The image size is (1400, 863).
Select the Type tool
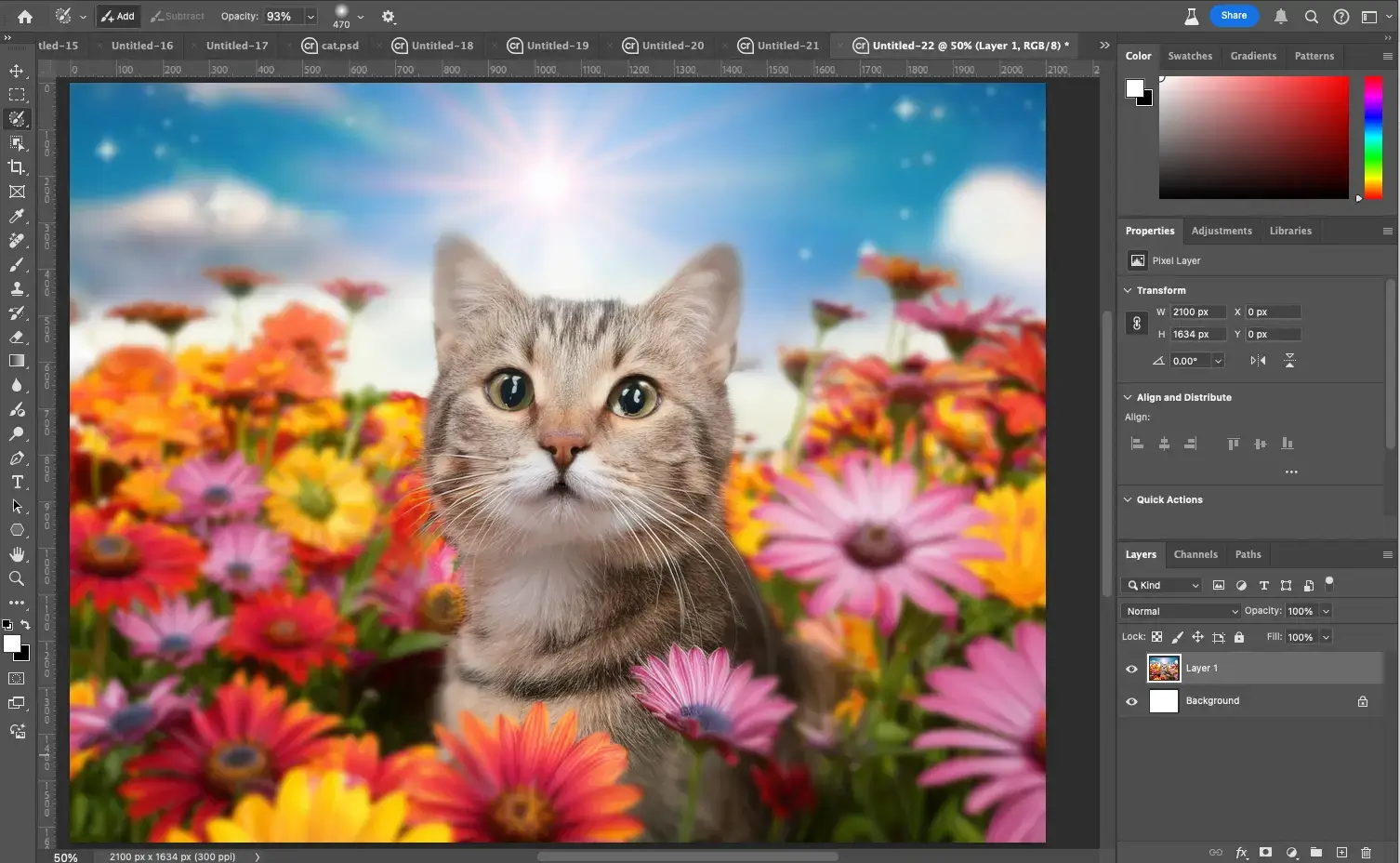17,482
